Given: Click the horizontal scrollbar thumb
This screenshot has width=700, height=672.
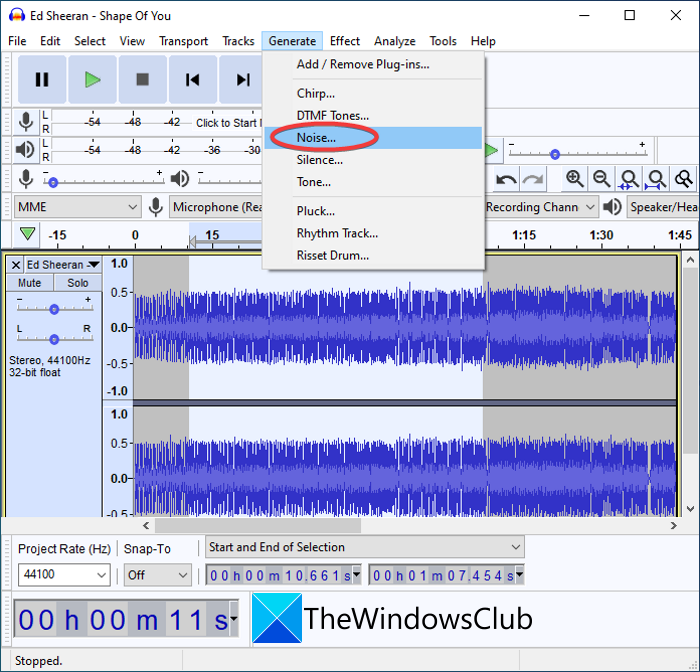Looking at the screenshot, I should (x=258, y=526).
